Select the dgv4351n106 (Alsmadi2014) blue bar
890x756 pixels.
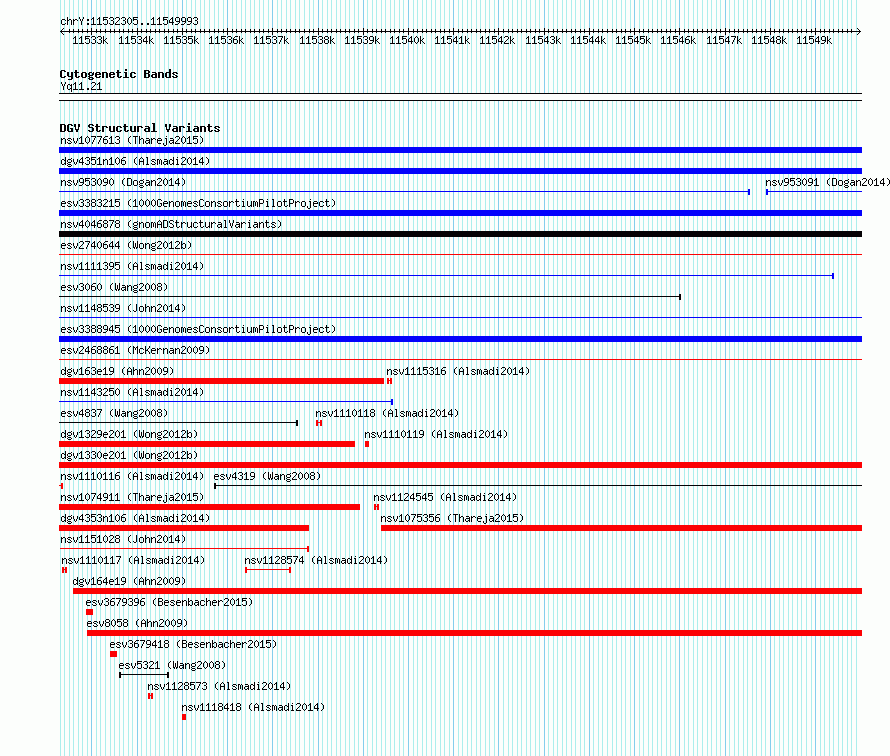tap(460, 171)
